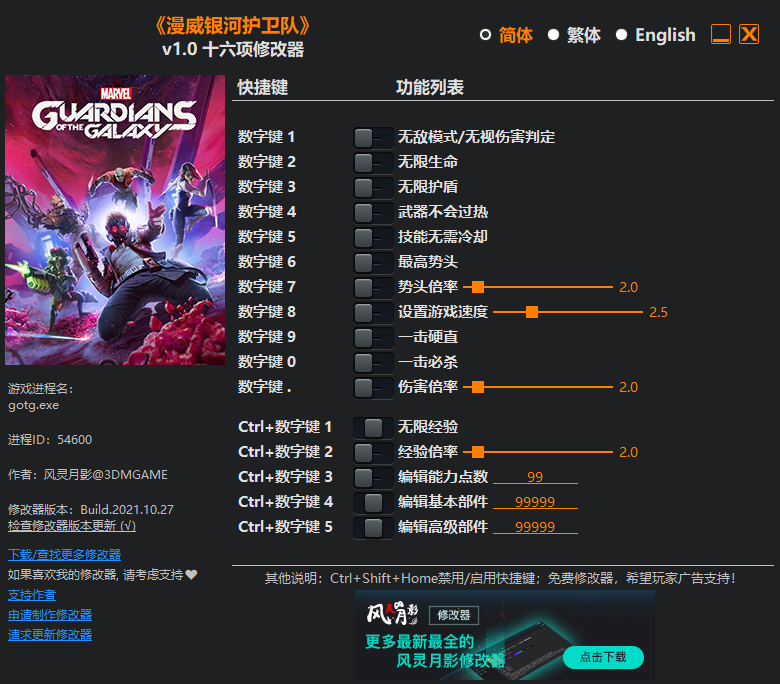Click the 作者: 风灵月影@3DMGAME text
Viewport: 780px width, 684px height.
coord(88,475)
